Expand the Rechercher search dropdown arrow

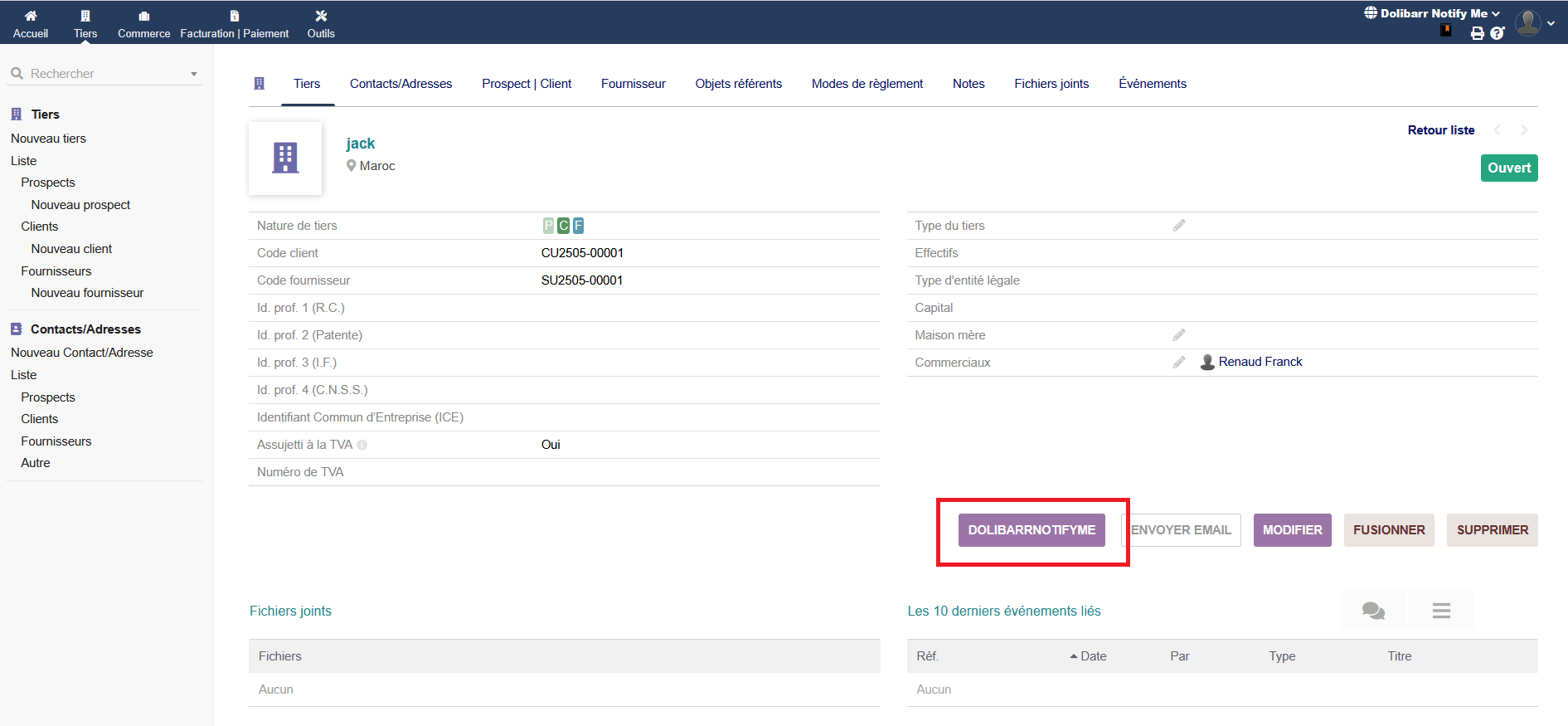click(x=194, y=74)
